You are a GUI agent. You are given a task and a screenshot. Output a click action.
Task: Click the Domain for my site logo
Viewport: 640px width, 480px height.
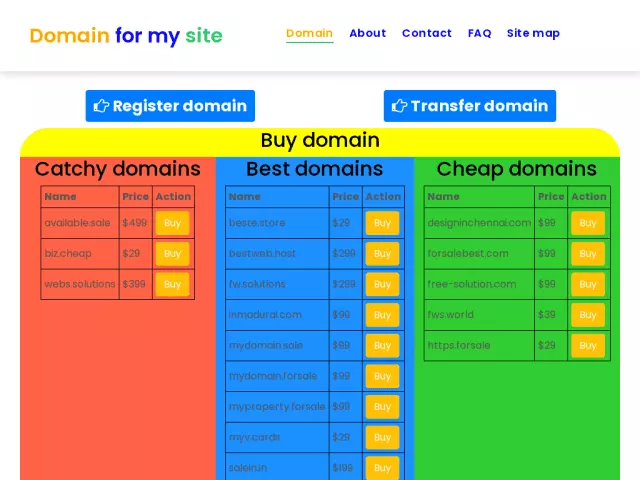coord(126,36)
